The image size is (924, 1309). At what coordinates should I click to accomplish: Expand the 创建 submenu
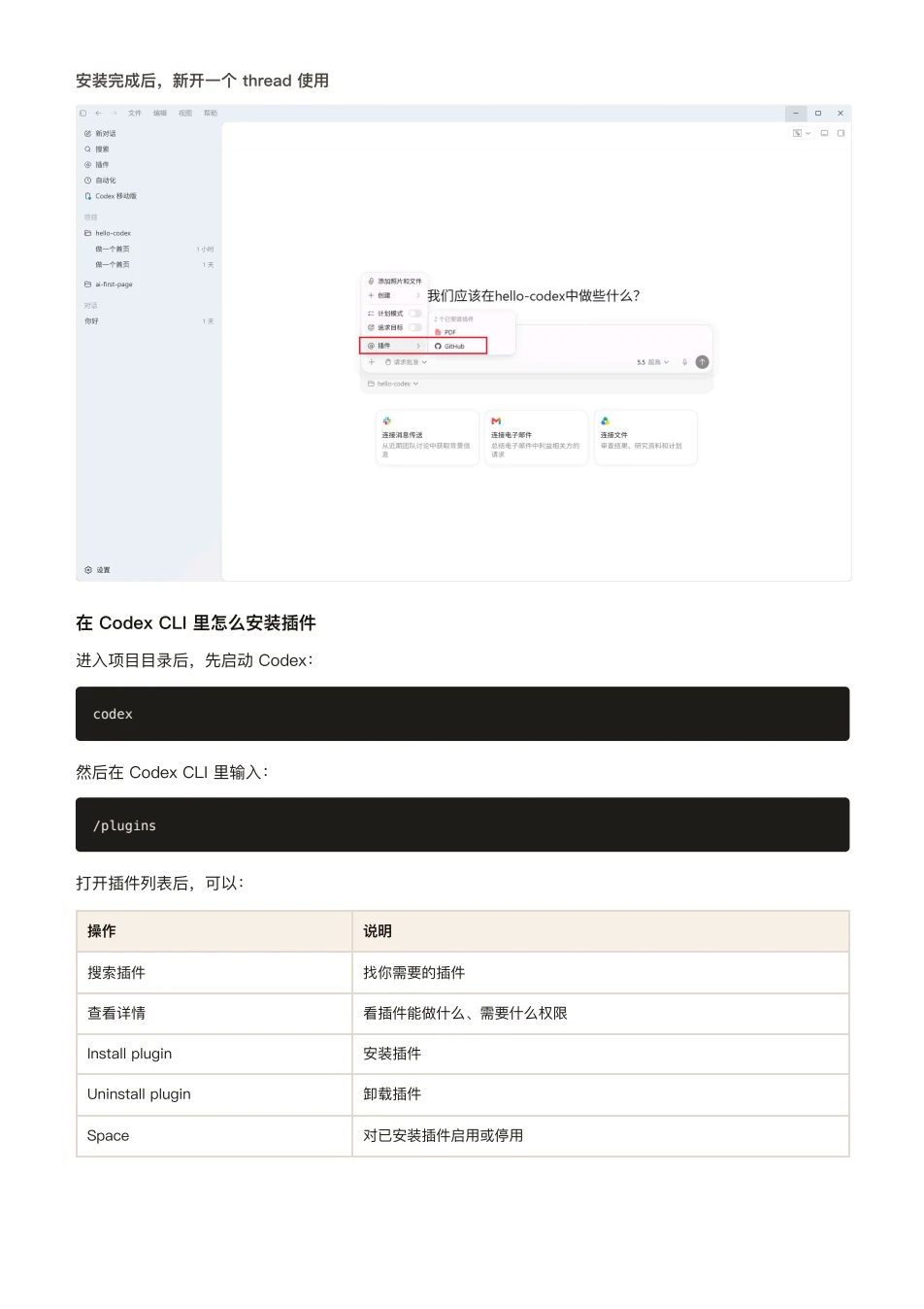[x=394, y=295]
